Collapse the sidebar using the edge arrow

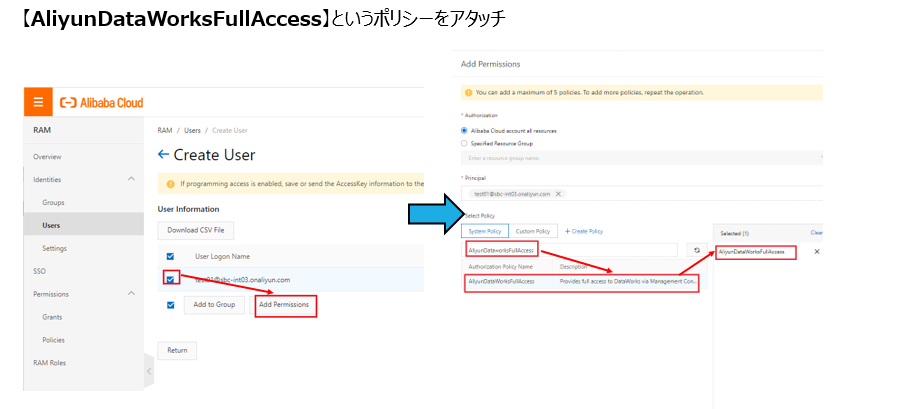149,371
